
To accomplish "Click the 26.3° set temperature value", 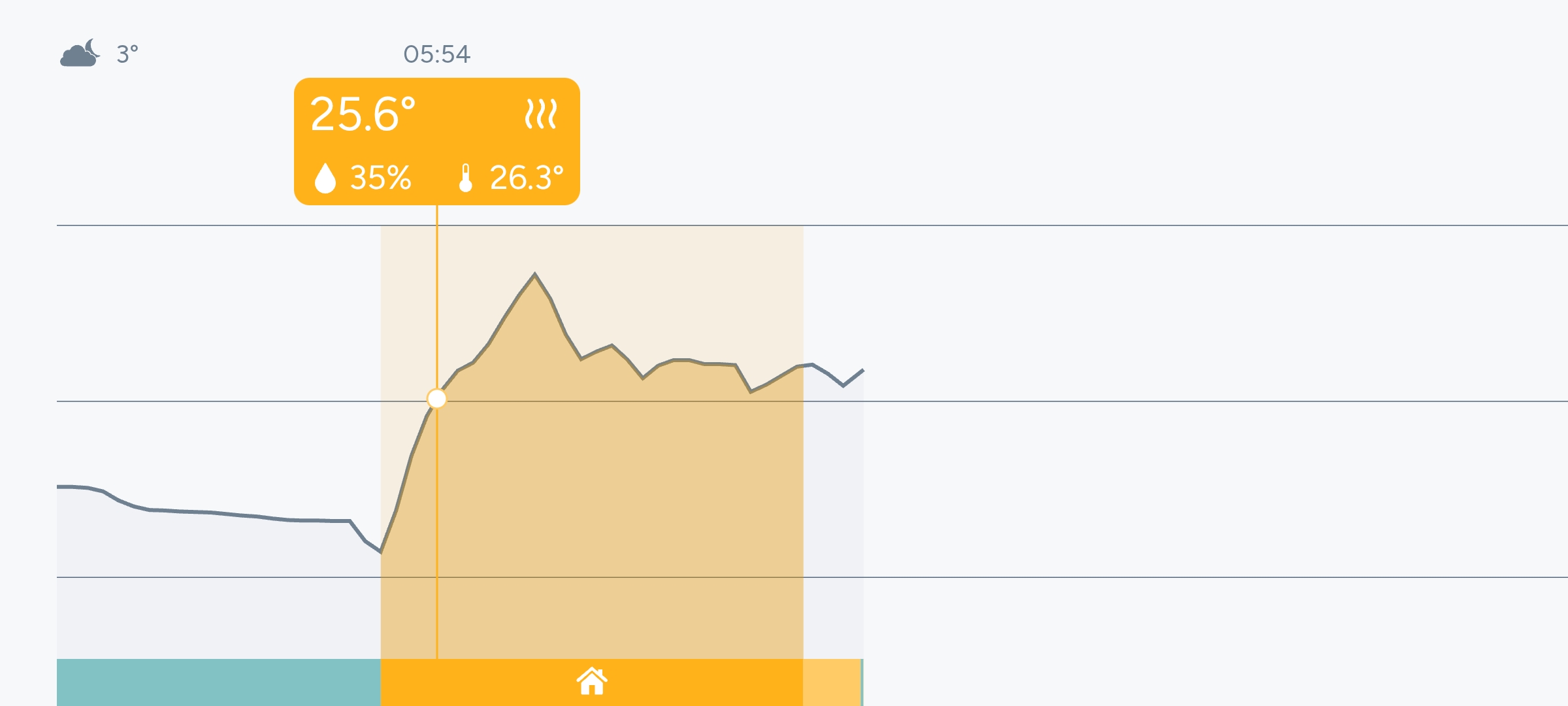I will [526, 177].
